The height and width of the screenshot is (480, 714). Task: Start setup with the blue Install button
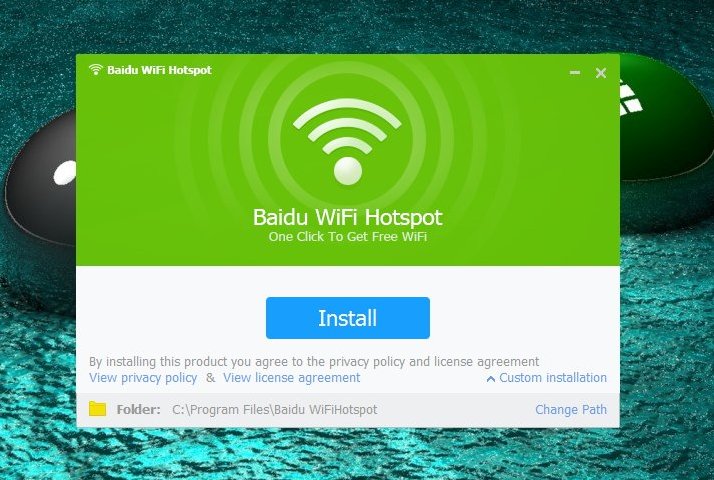[x=347, y=318]
